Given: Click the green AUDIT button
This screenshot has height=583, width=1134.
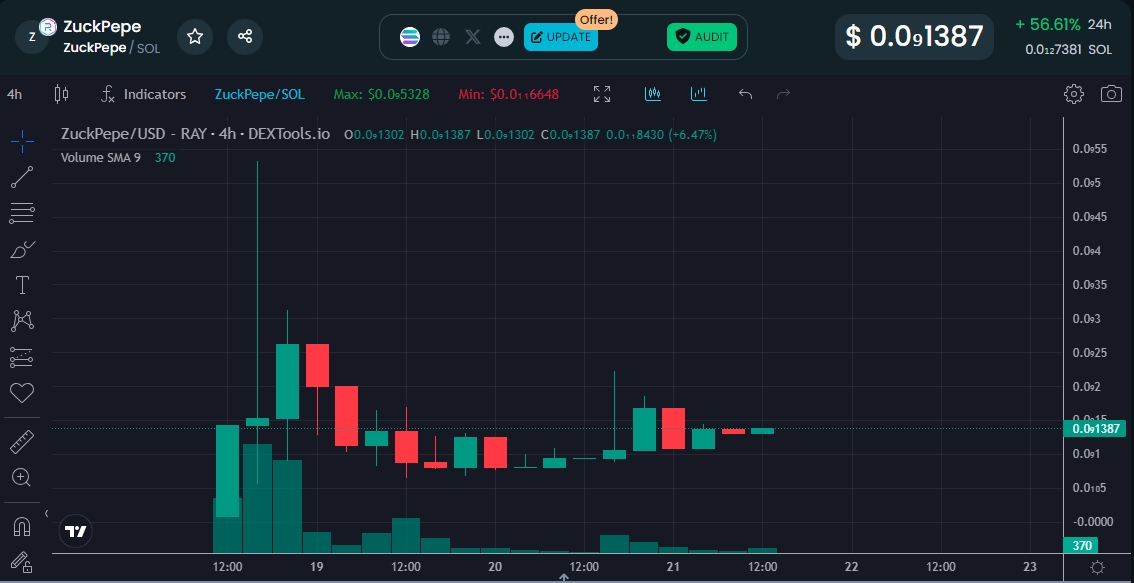Looking at the screenshot, I should tap(702, 37).
